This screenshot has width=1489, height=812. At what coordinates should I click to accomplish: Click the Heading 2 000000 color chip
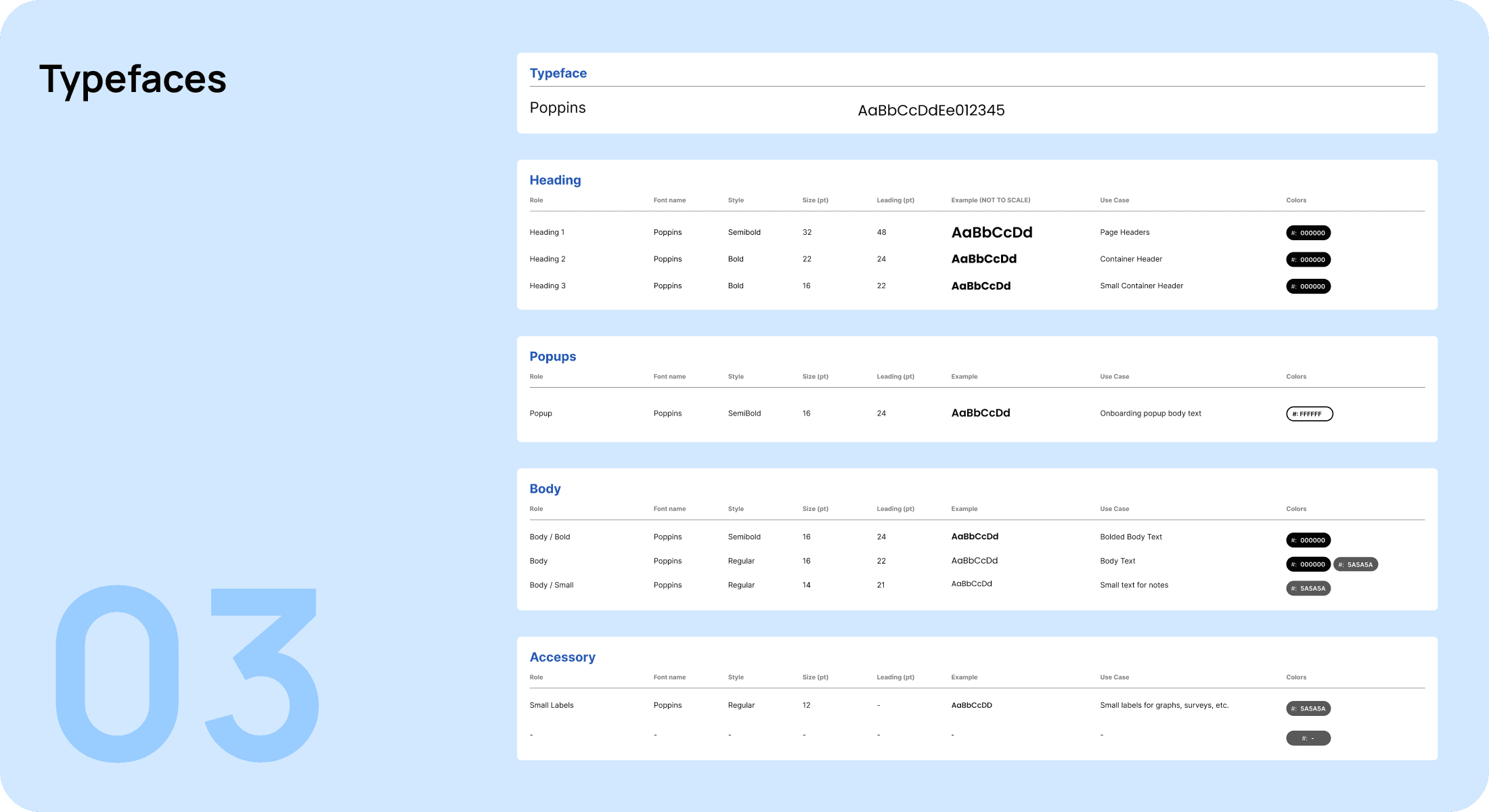[1308, 260]
